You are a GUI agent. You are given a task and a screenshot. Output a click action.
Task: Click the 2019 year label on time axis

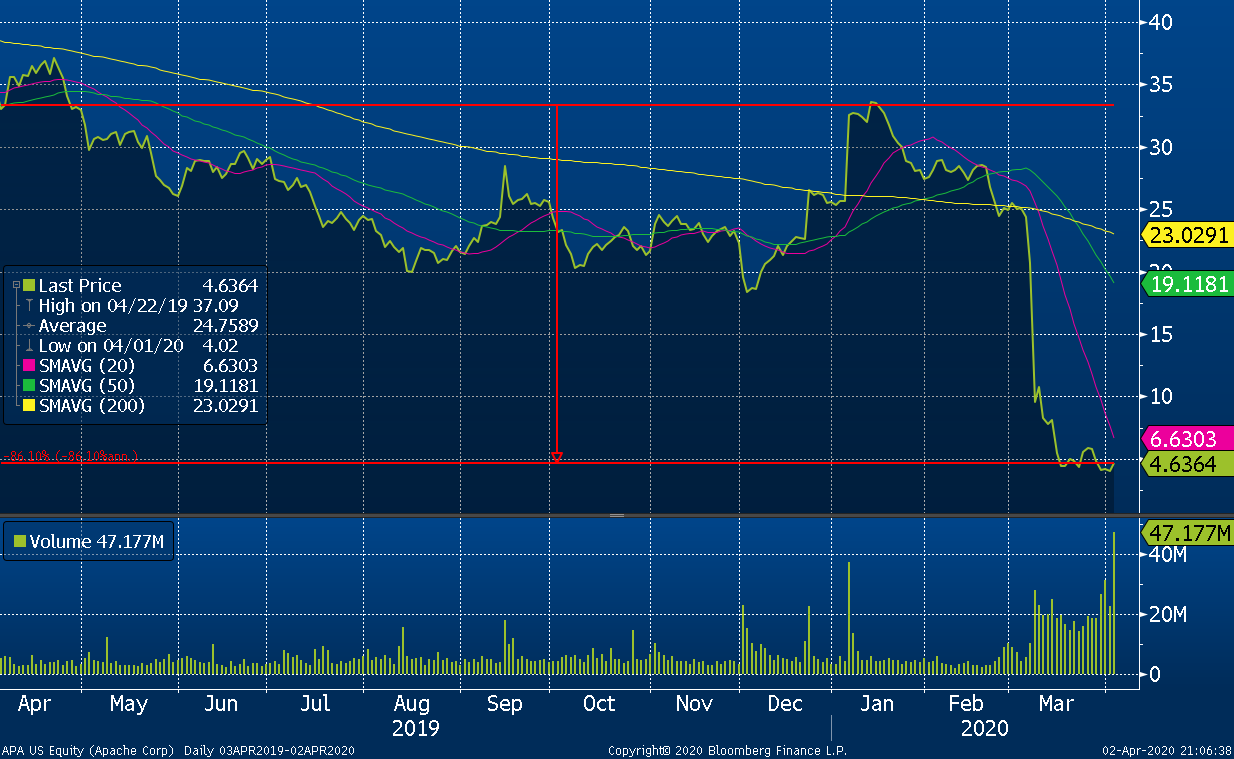416,729
